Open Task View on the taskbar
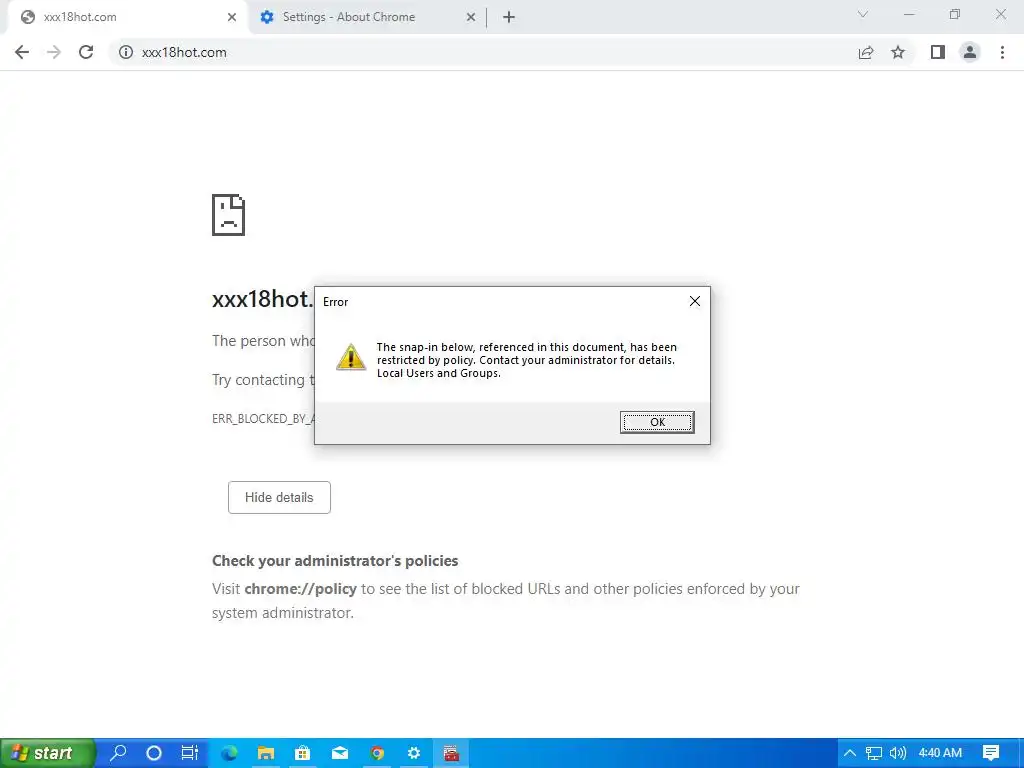 pos(189,753)
